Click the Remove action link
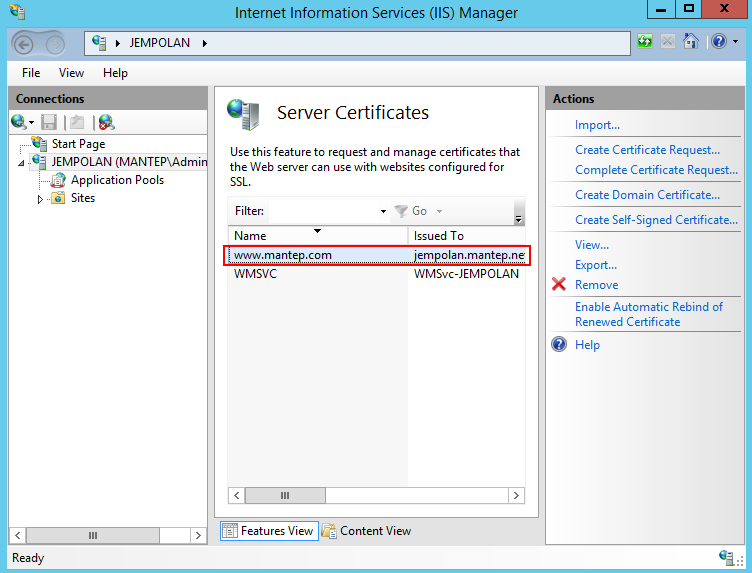752x573 pixels. tap(597, 285)
